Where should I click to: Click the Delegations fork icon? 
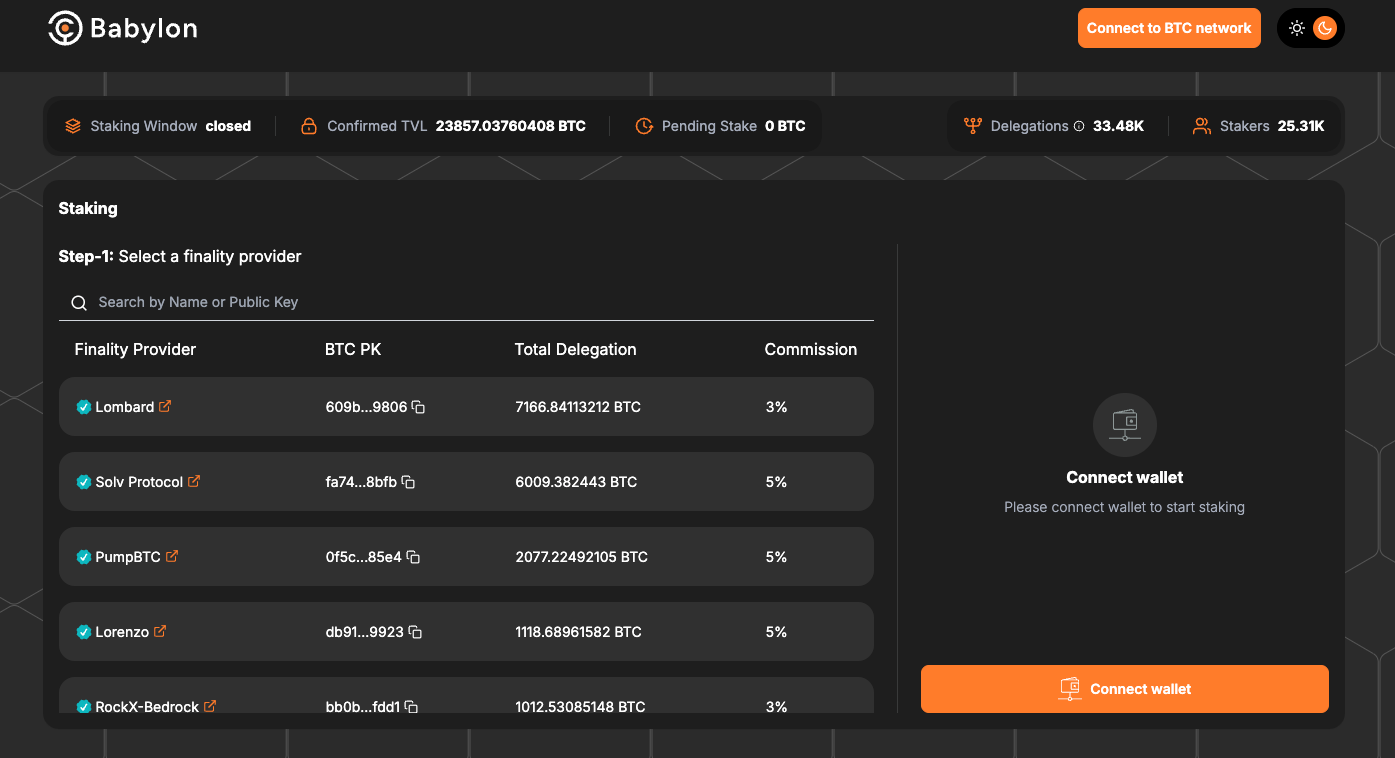pos(972,126)
